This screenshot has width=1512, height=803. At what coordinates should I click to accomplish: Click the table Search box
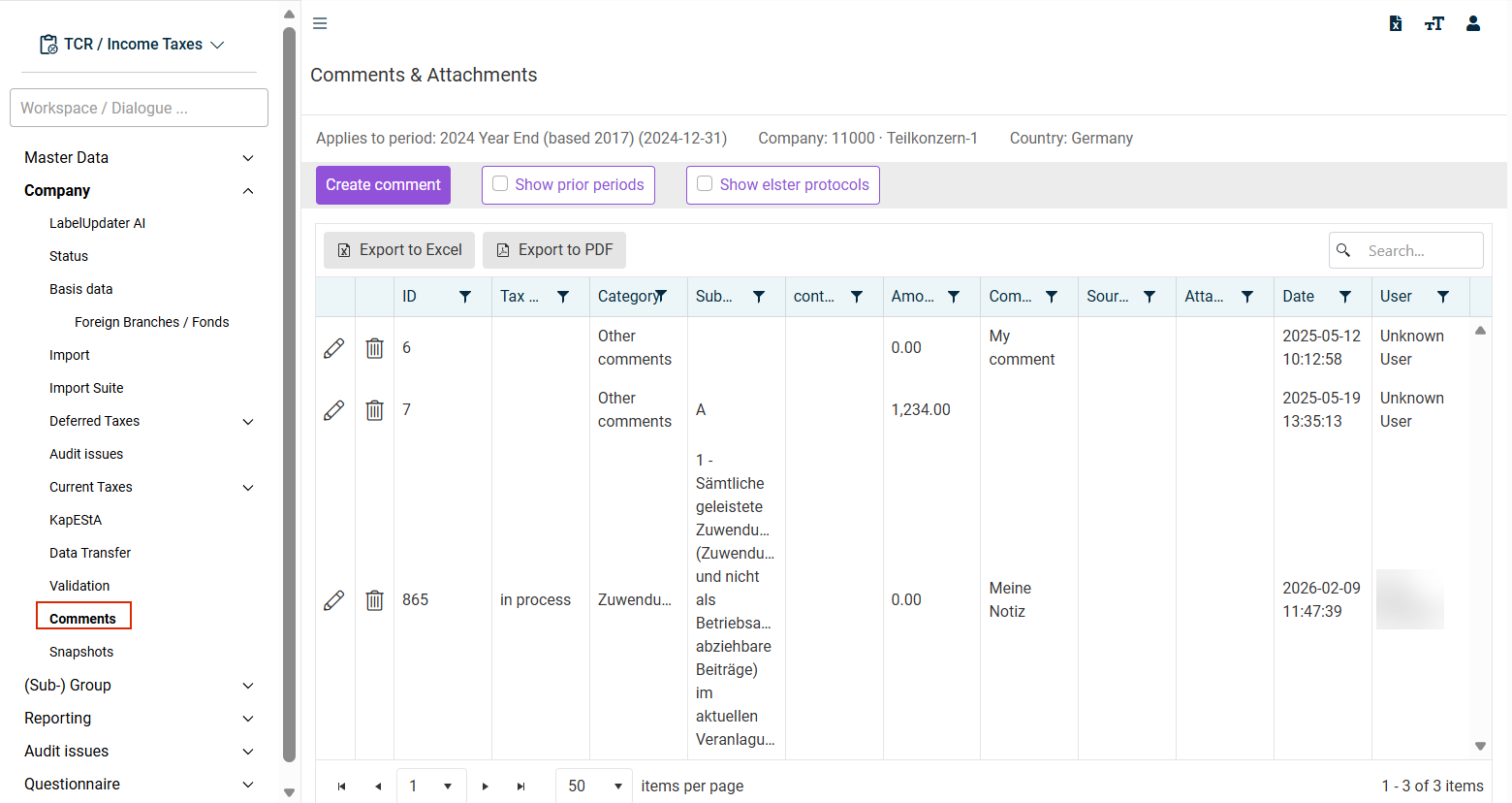(x=1406, y=250)
